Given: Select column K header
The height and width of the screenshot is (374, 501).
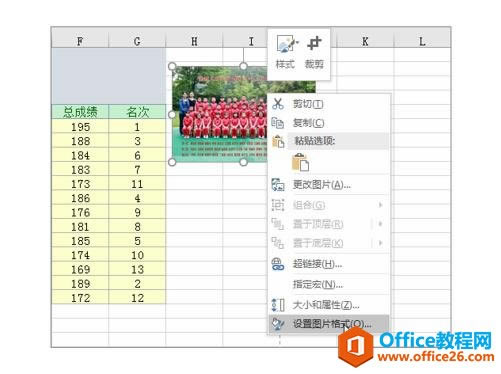Looking at the screenshot, I should point(365,41).
